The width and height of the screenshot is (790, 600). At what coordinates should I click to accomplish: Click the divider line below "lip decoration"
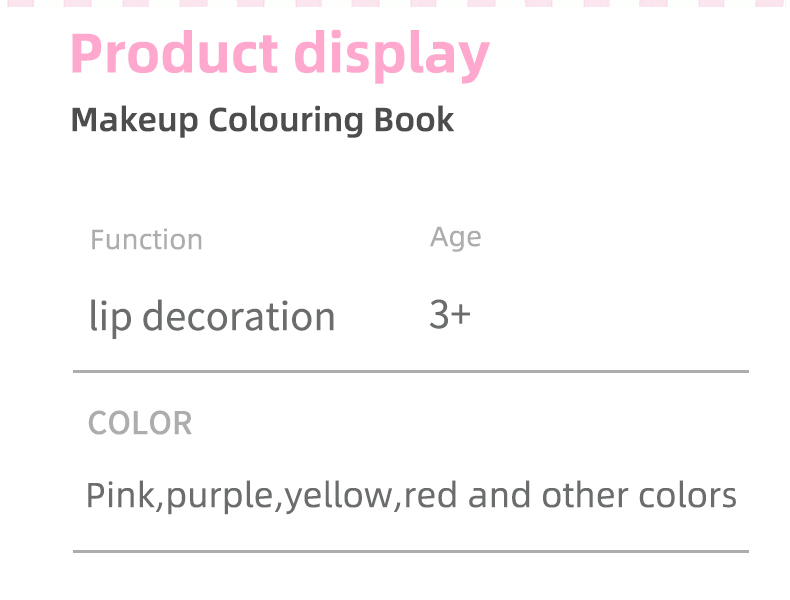[410, 371]
